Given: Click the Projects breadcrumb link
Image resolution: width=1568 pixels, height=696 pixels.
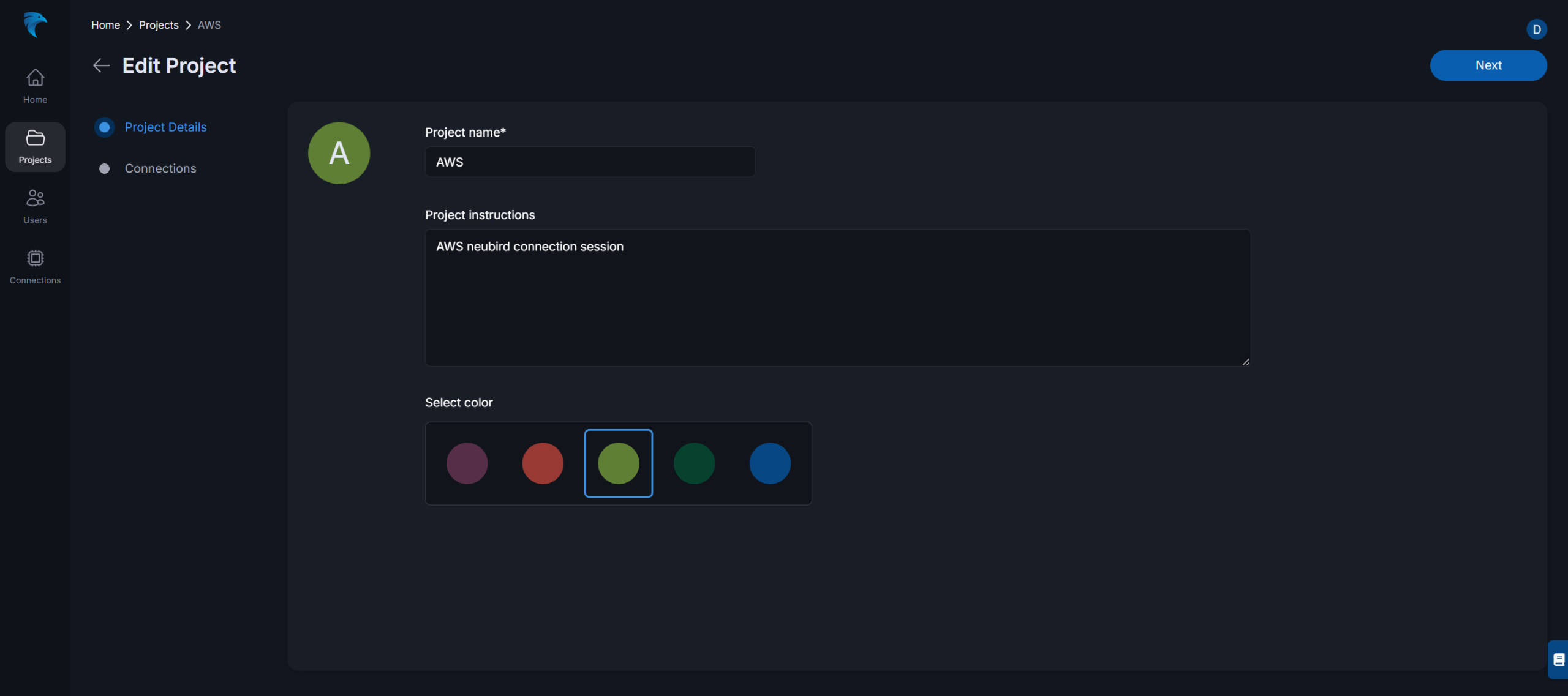Looking at the screenshot, I should [x=159, y=25].
